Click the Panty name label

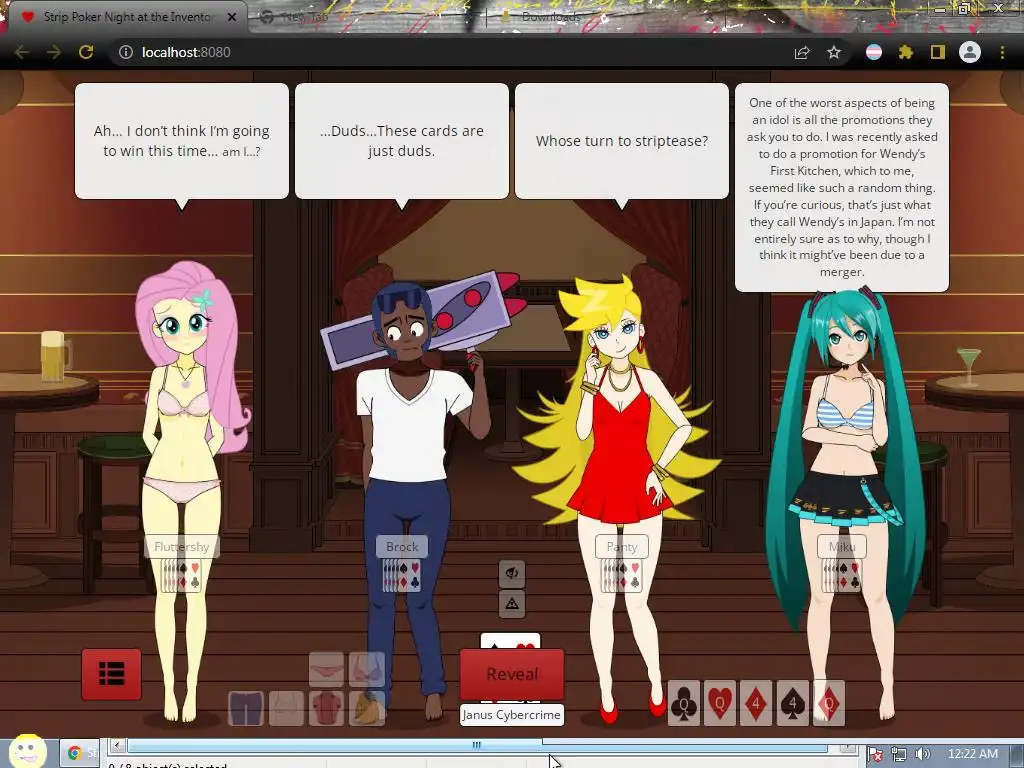click(x=622, y=547)
